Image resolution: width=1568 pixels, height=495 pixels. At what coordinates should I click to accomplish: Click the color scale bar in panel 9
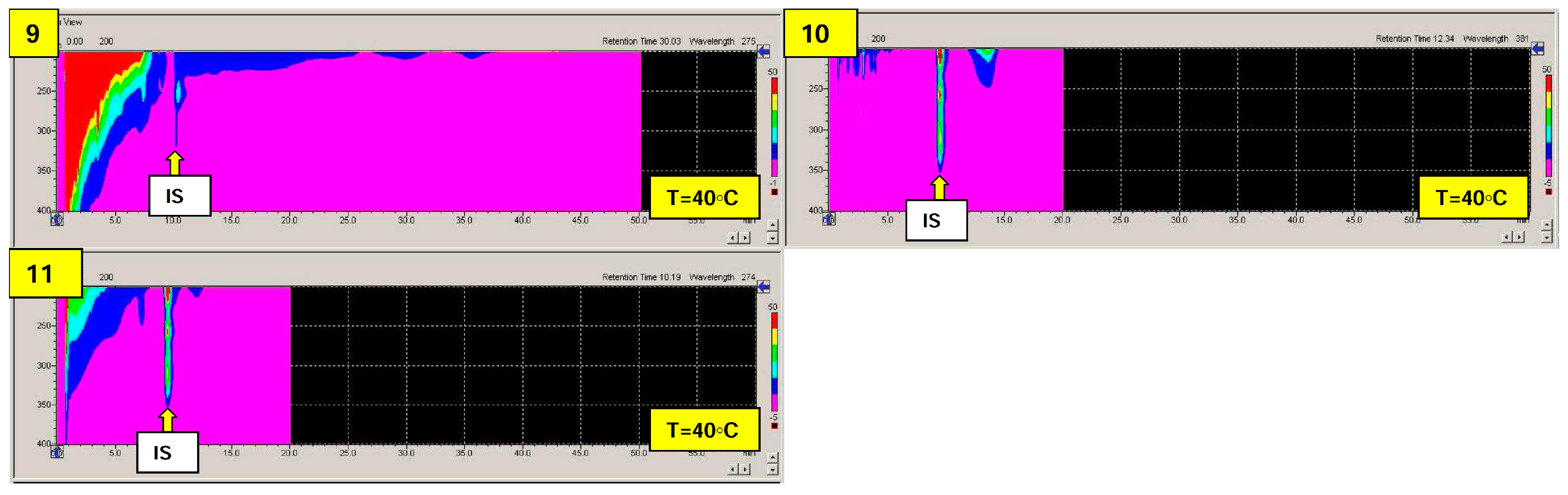point(774,127)
